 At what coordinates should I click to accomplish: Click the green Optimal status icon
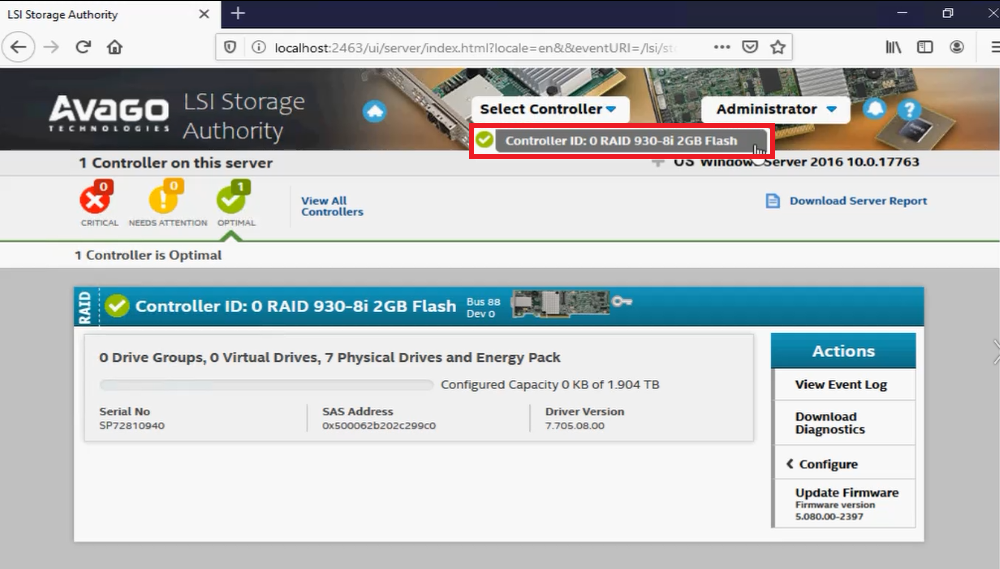[x=231, y=201]
